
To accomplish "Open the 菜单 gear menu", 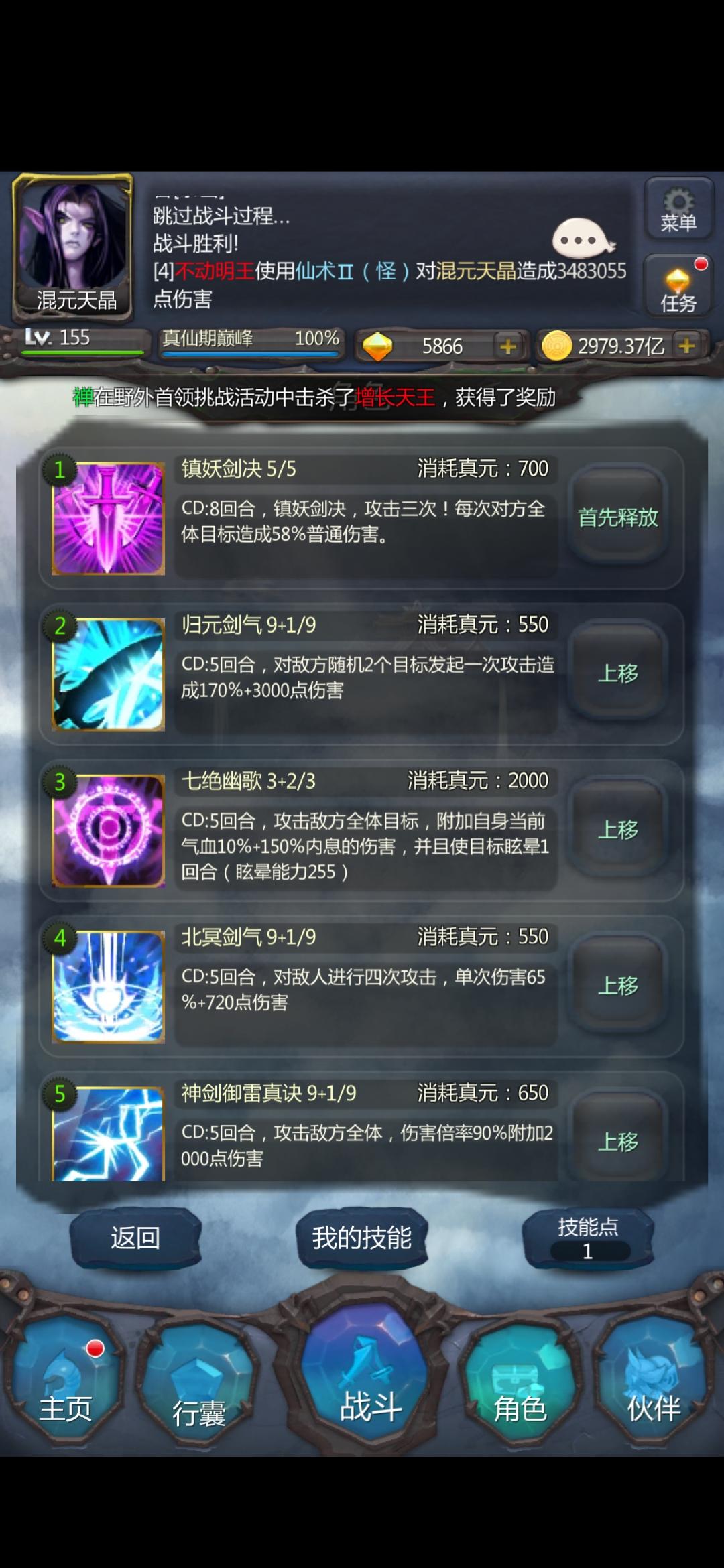I will pos(678,209).
